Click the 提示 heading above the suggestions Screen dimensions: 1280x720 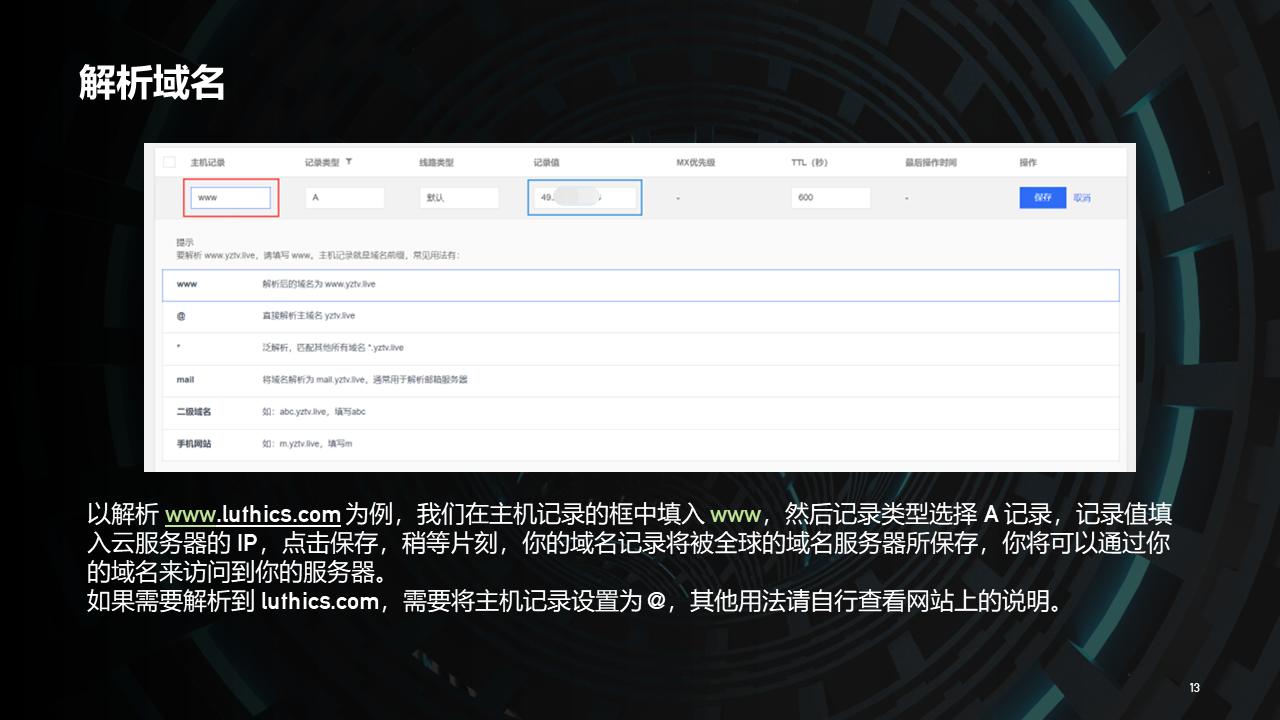[x=185, y=242]
